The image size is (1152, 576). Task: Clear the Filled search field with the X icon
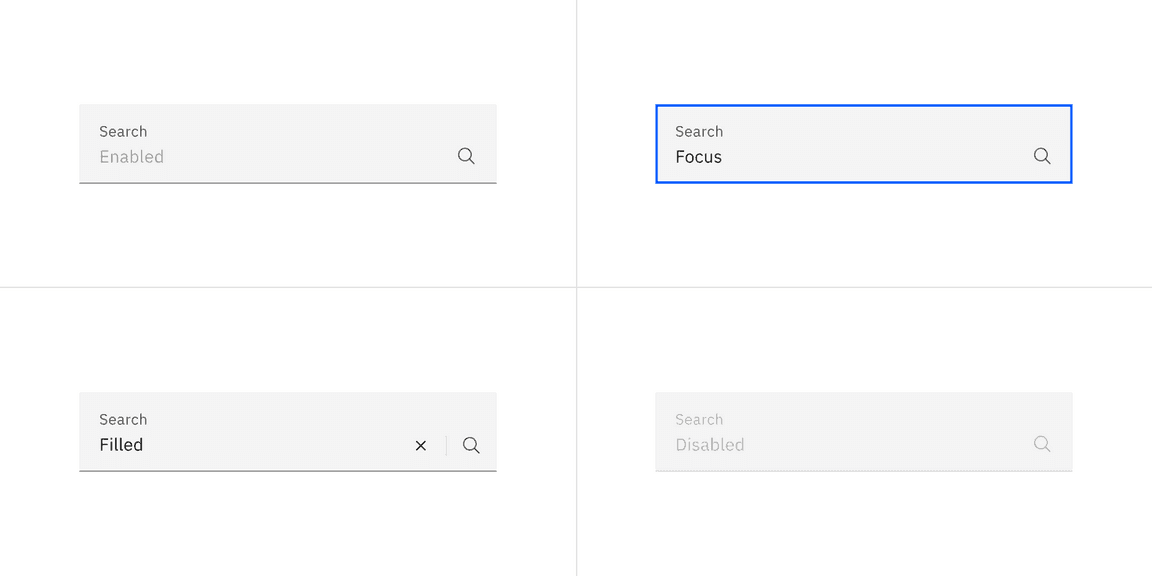pyautogui.click(x=421, y=446)
